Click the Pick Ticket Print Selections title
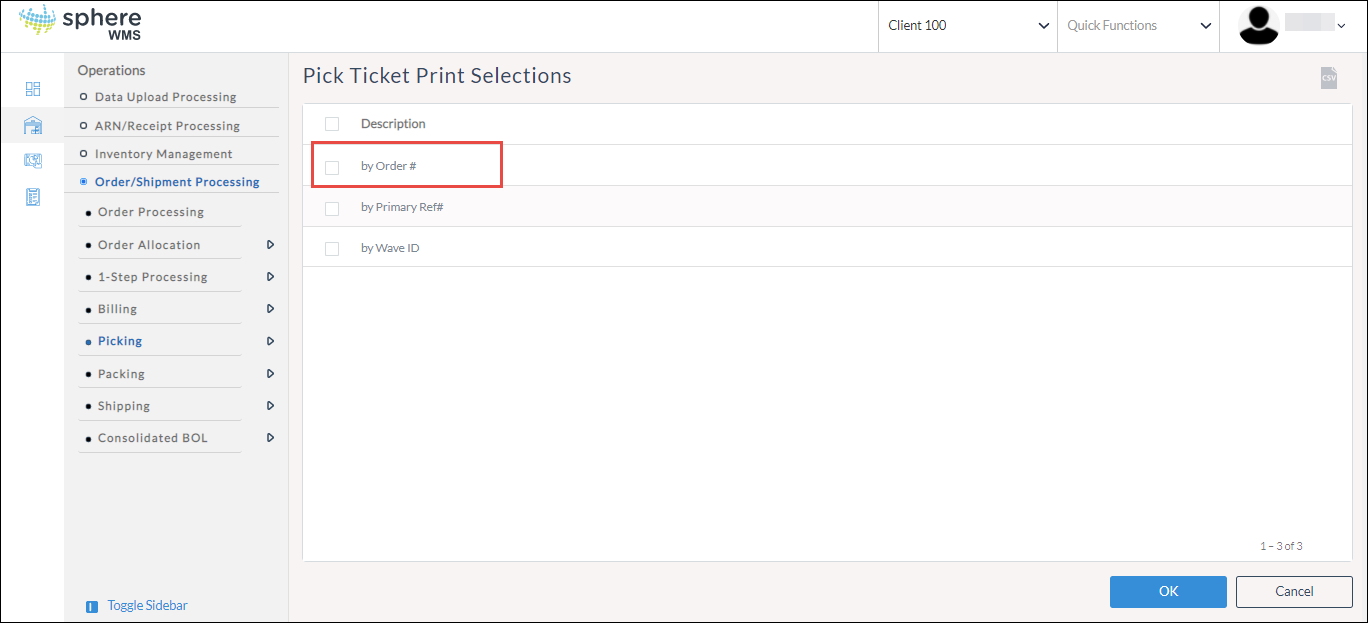This screenshot has width=1368, height=623. pos(437,76)
